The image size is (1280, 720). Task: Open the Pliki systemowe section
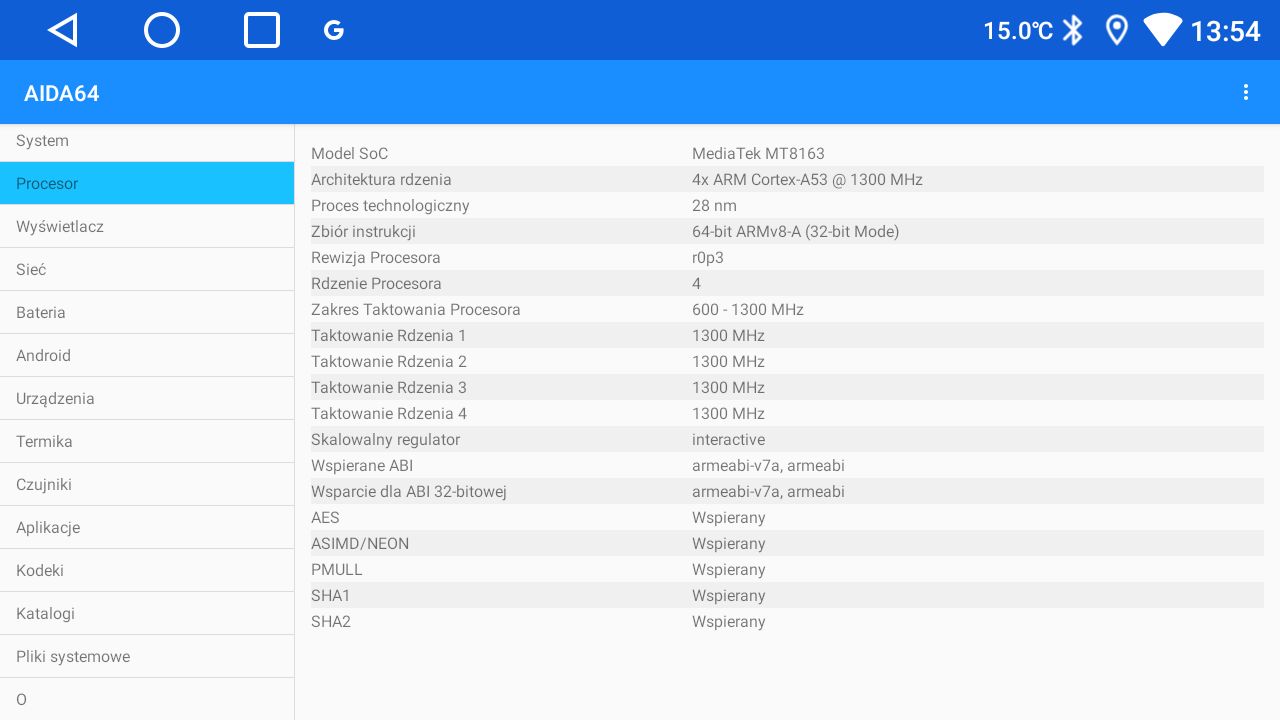pos(147,656)
